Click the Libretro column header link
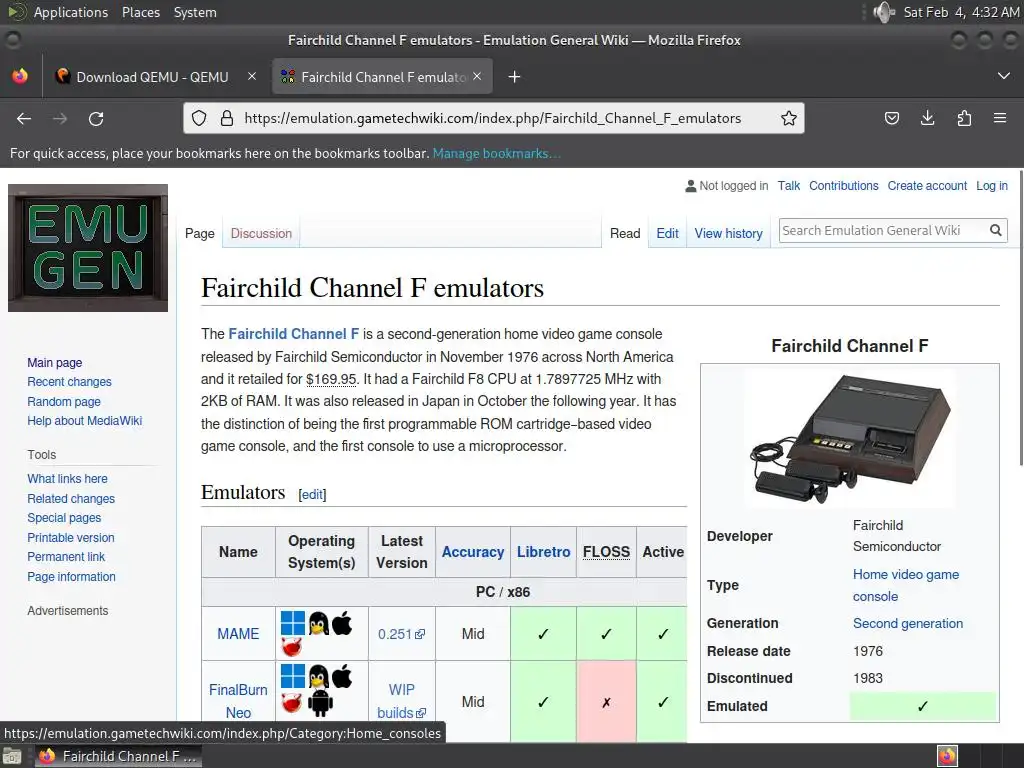 tap(543, 552)
